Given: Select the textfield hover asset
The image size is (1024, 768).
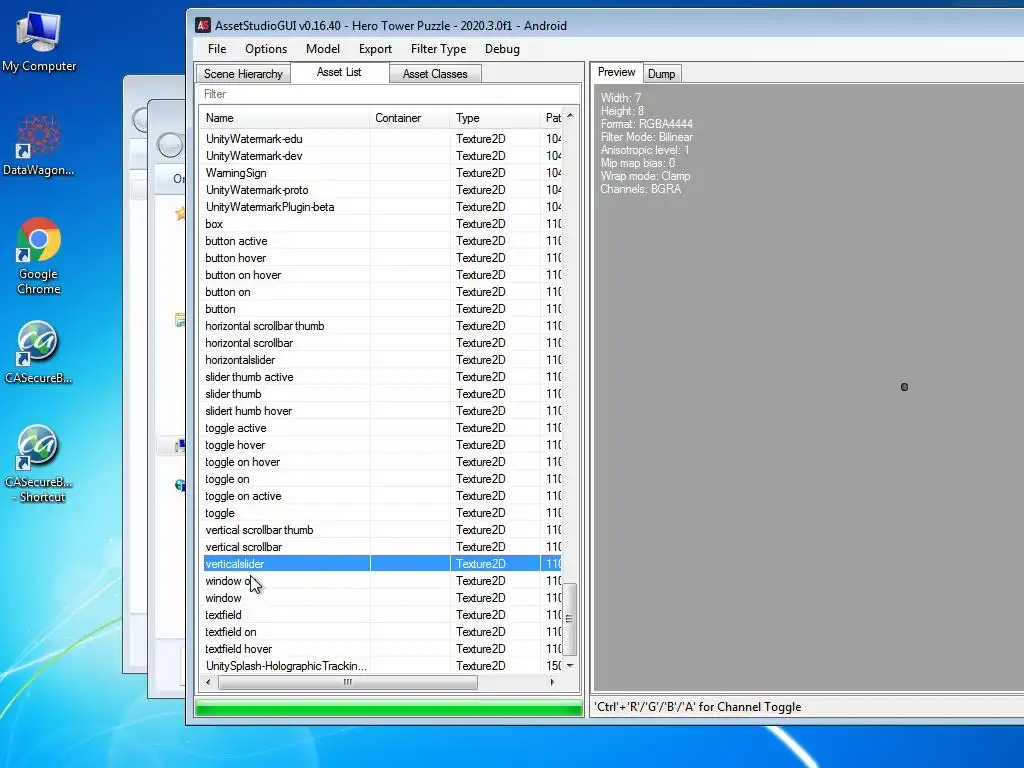Looking at the screenshot, I should (382, 648).
